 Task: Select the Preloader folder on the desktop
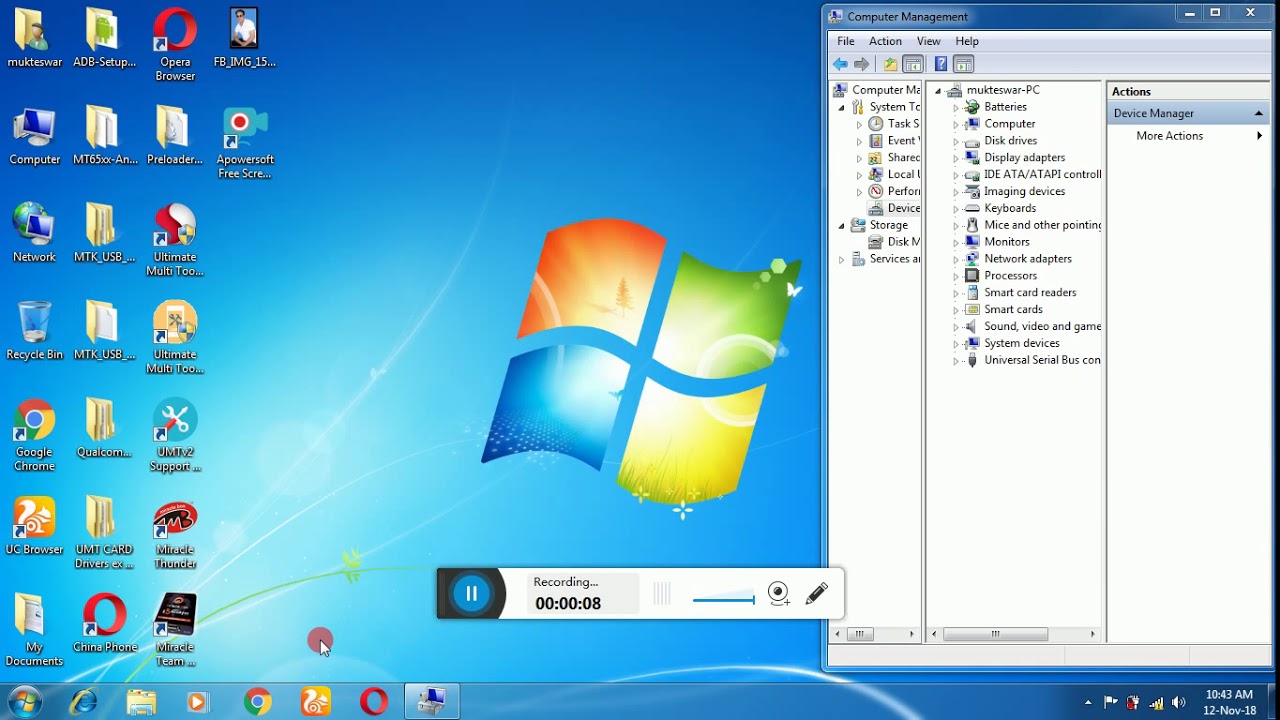pos(175,136)
